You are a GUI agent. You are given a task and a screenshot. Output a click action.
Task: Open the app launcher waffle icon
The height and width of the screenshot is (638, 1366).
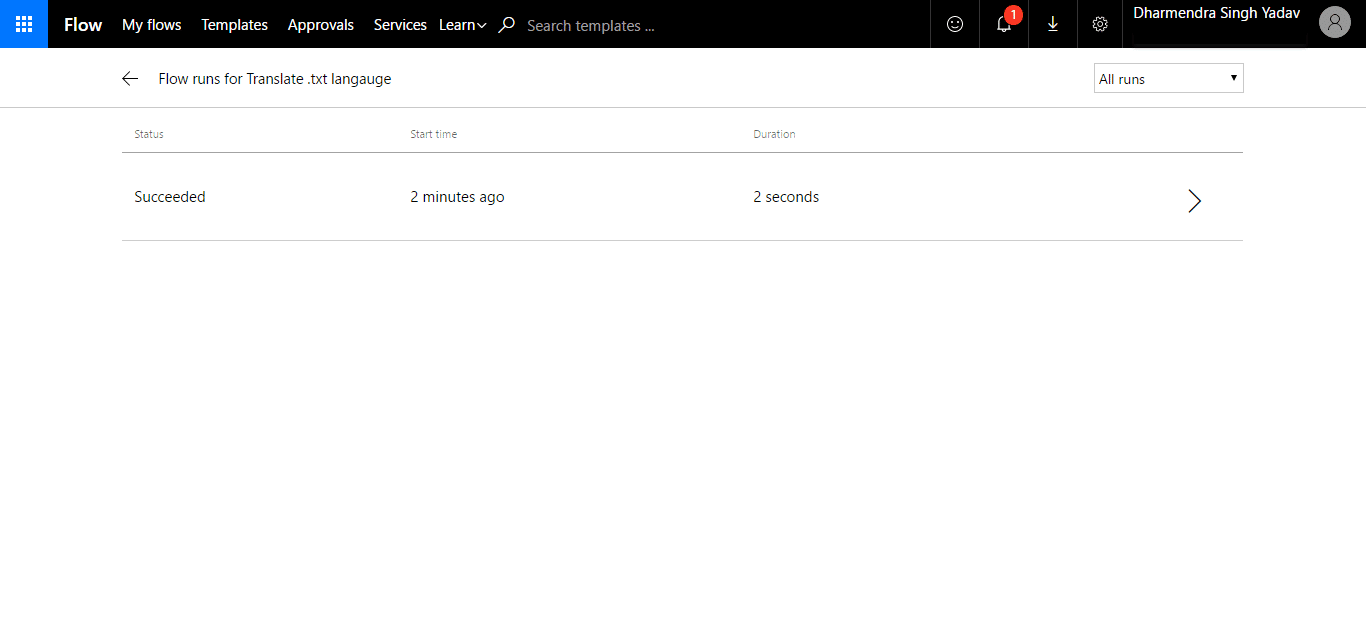point(24,24)
